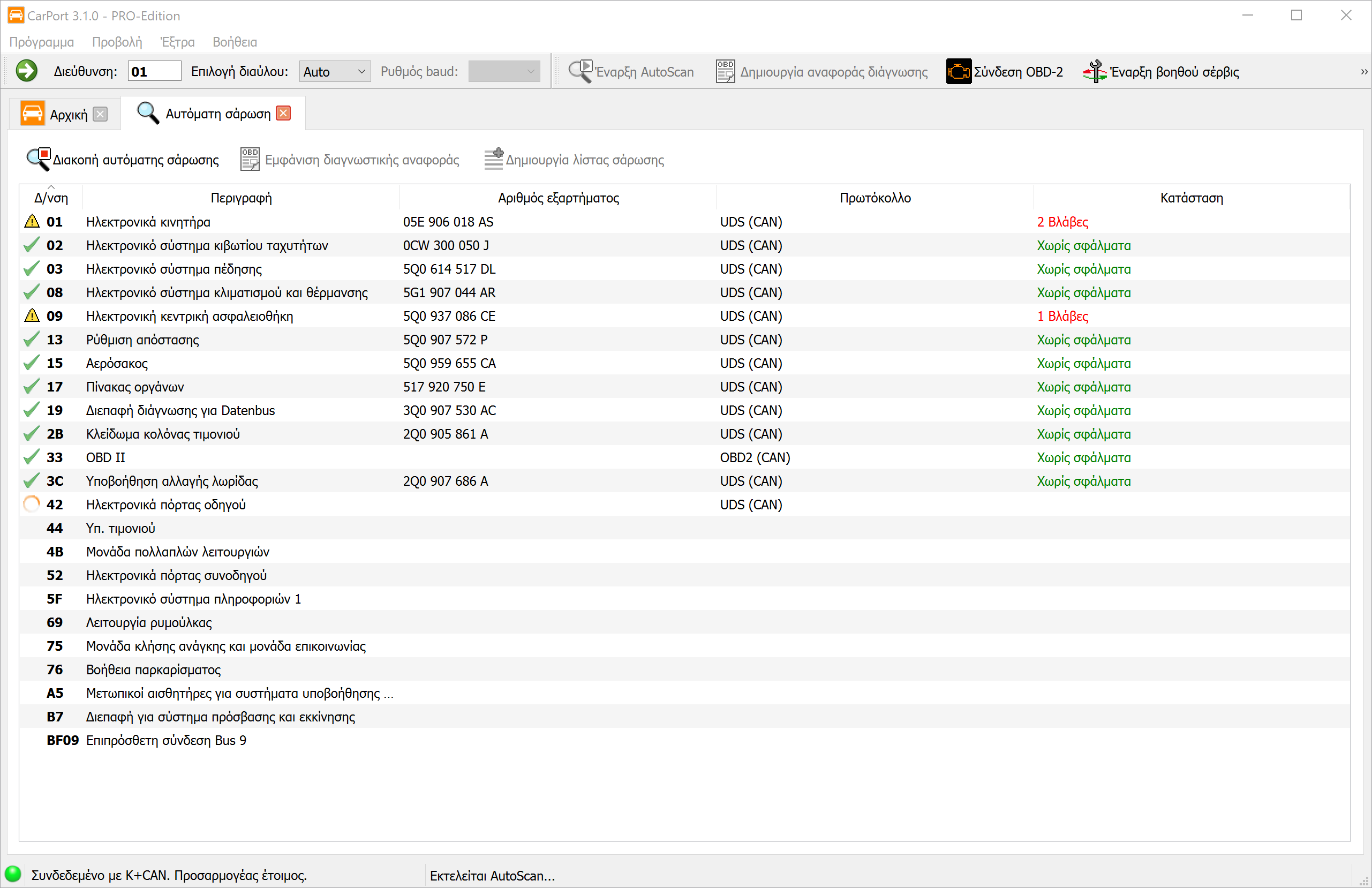The width and height of the screenshot is (1372, 888).
Task: Create diagnostic report via OBD icon
Action: (x=725, y=72)
